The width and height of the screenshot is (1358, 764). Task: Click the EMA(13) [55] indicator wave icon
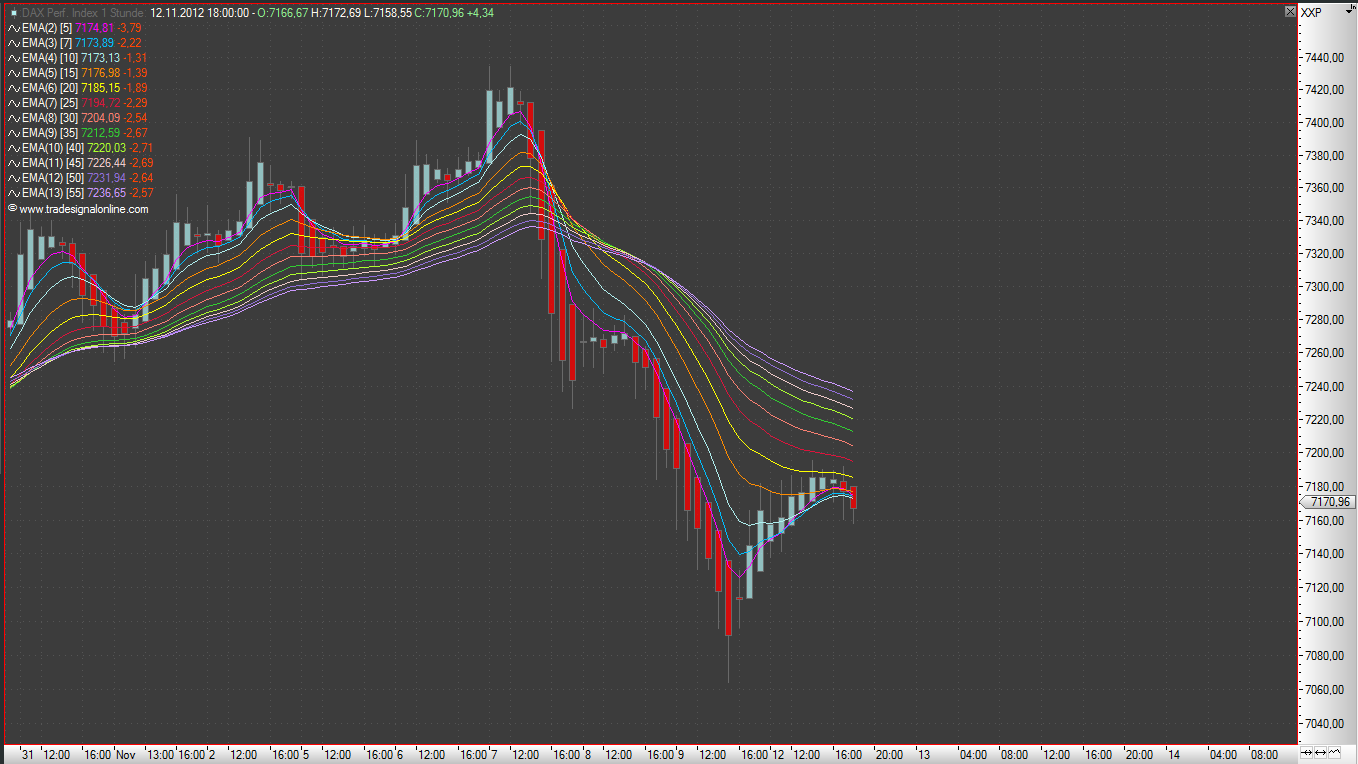14,192
